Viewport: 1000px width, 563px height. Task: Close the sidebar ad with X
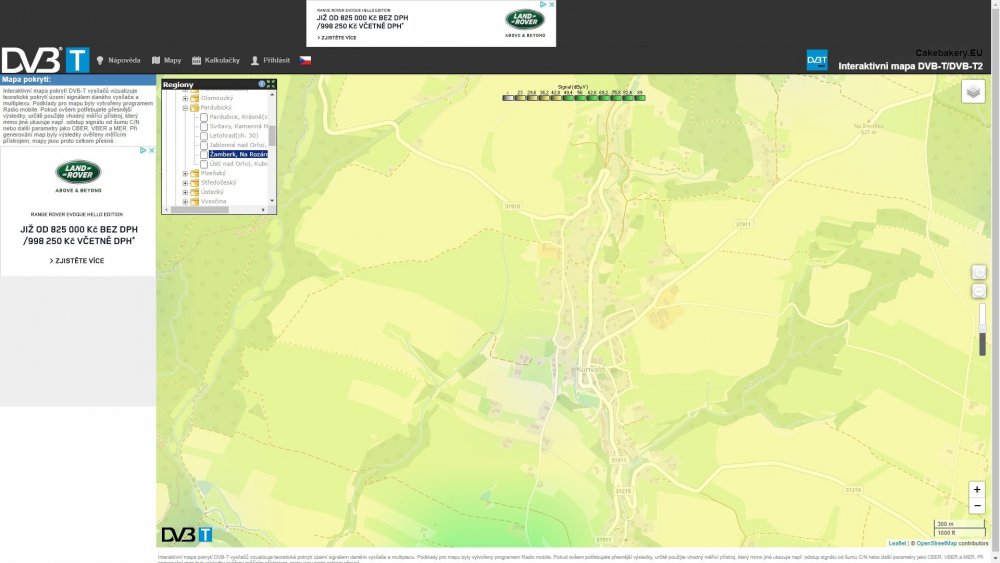pos(152,150)
